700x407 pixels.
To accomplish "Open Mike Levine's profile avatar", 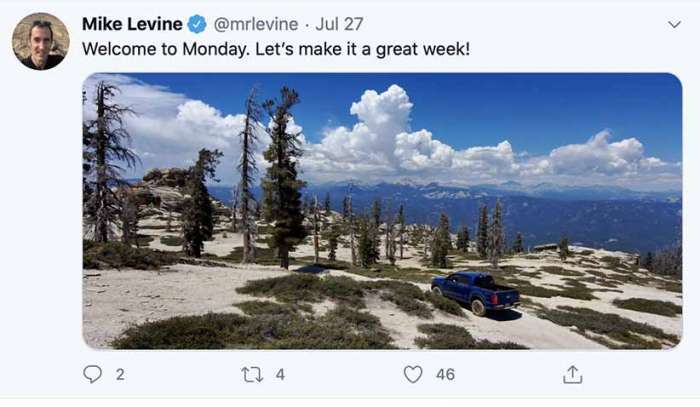I will (40, 42).
